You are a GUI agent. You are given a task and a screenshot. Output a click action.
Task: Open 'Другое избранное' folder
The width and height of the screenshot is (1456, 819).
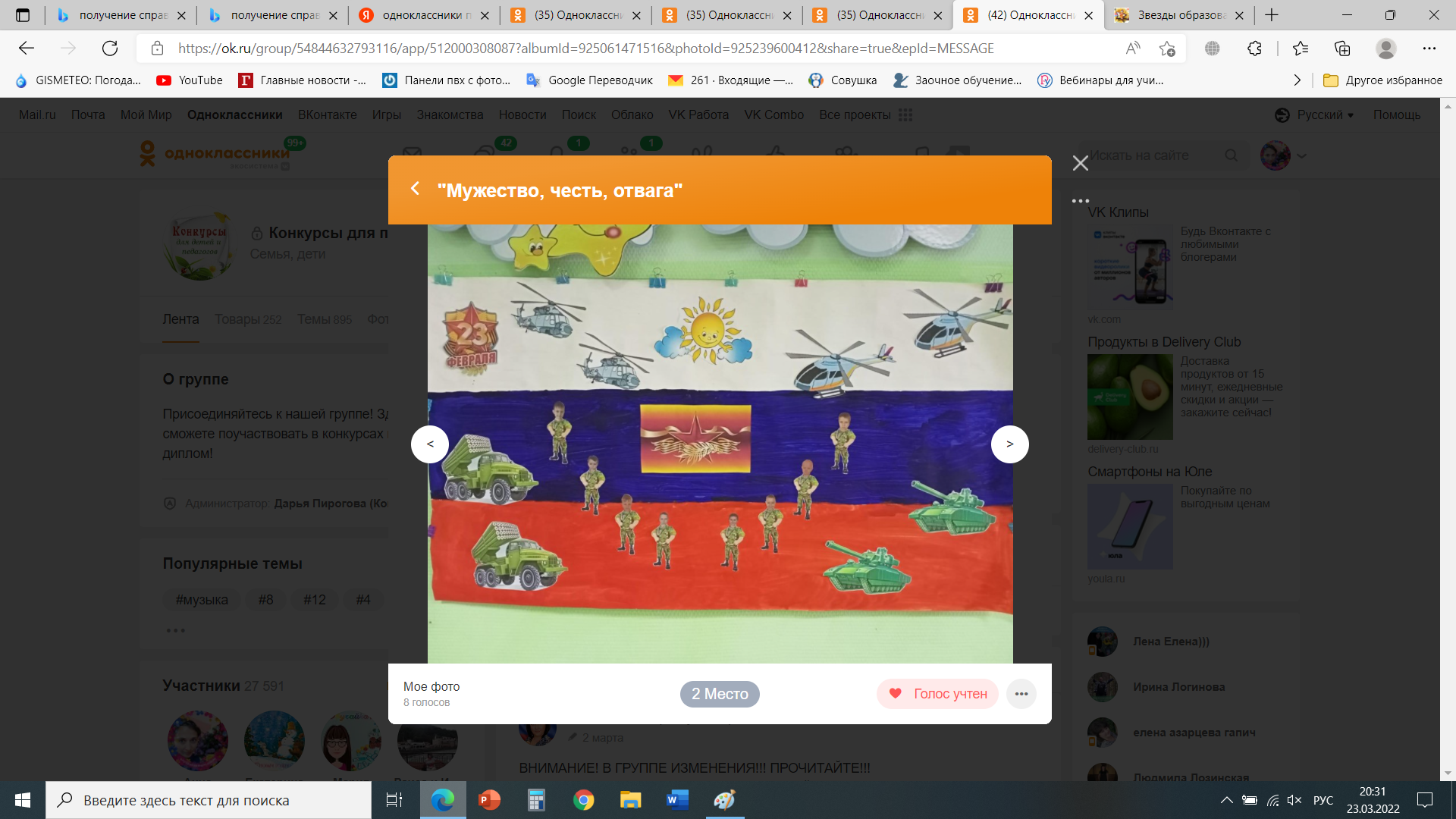tap(1382, 80)
